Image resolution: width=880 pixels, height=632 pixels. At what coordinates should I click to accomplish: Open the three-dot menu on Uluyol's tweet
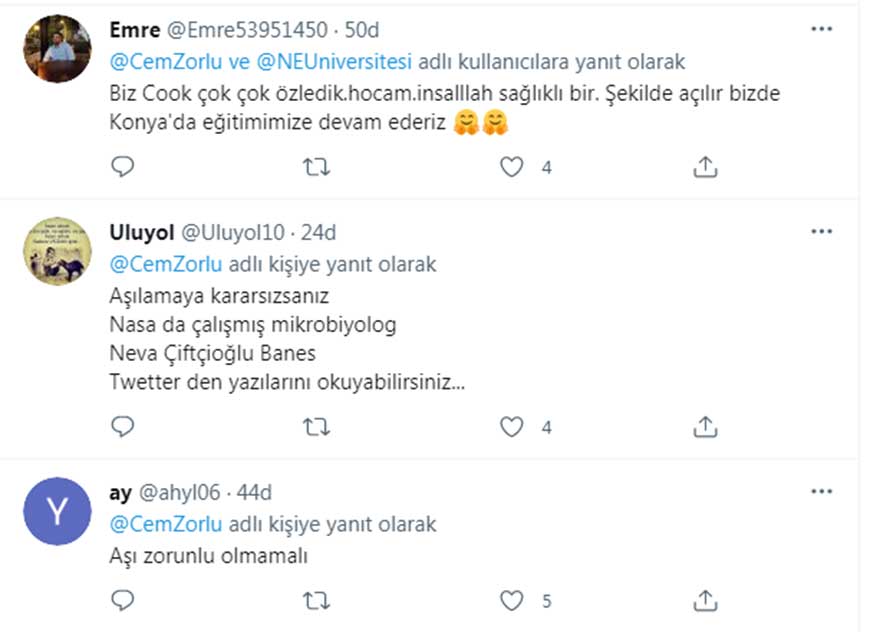822,230
